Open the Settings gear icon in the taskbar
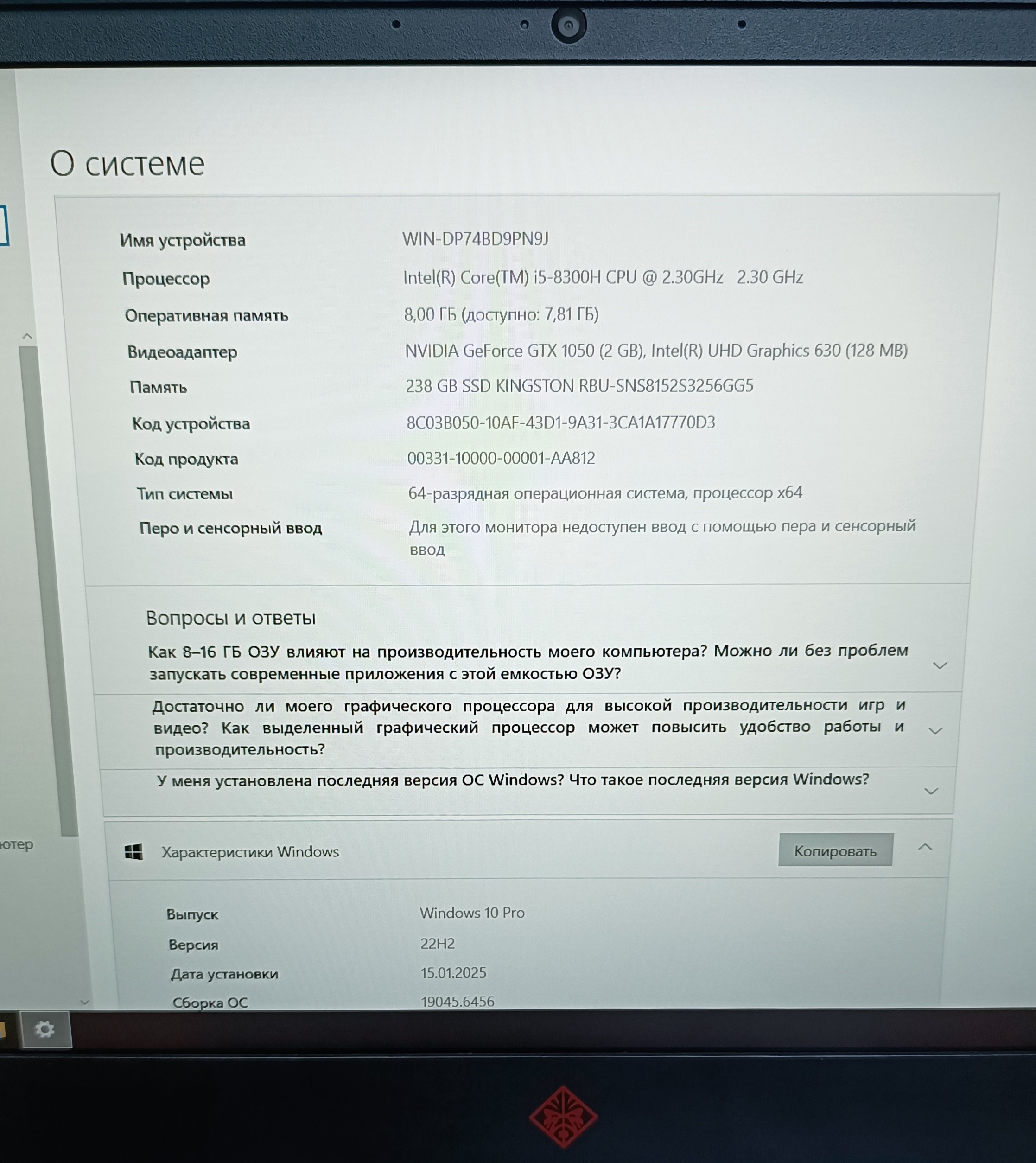Screen dimensions: 1036x1163 (x=45, y=1029)
